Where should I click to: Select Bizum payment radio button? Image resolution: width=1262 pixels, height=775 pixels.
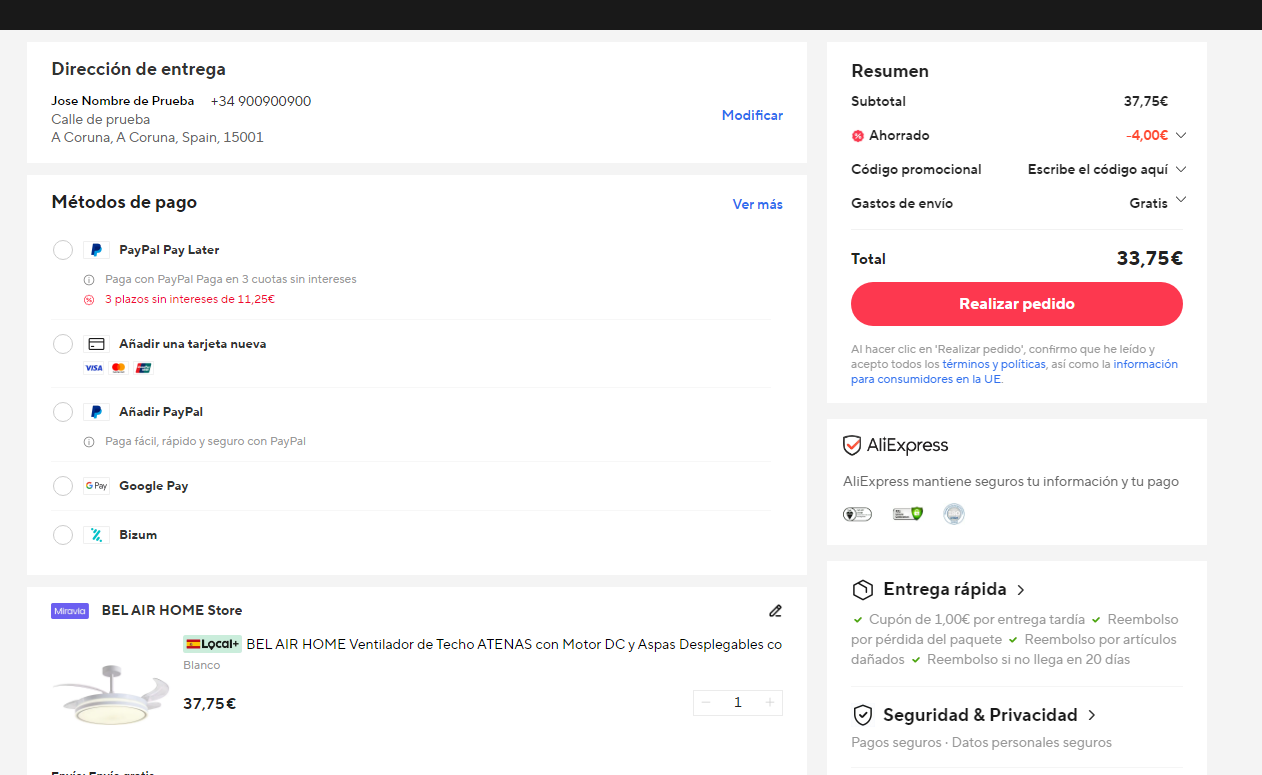click(63, 535)
